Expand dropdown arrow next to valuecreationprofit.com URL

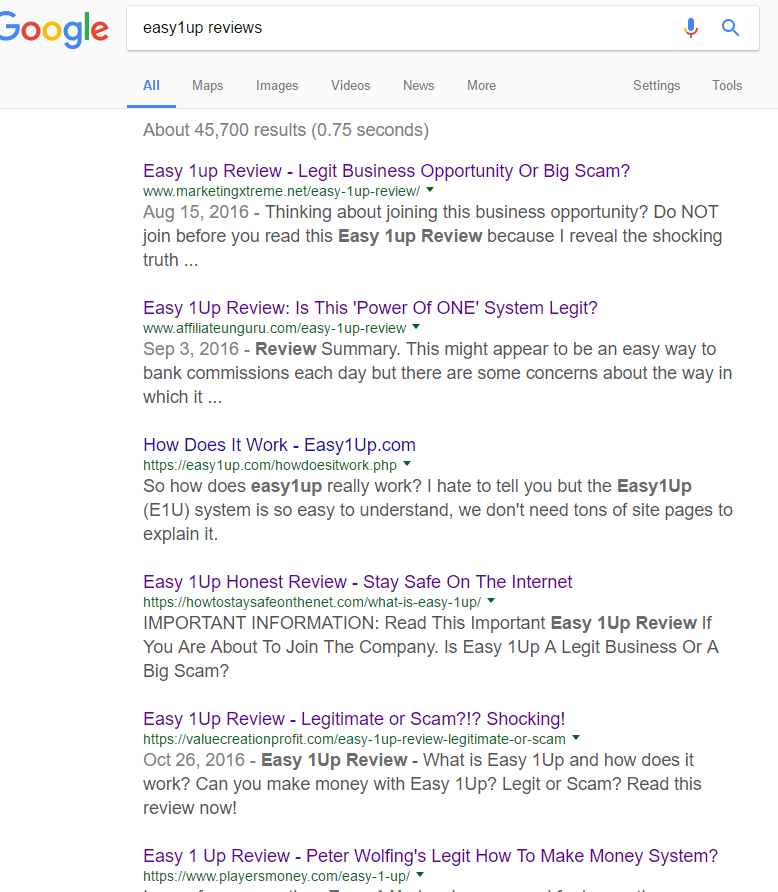click(576, 738)
